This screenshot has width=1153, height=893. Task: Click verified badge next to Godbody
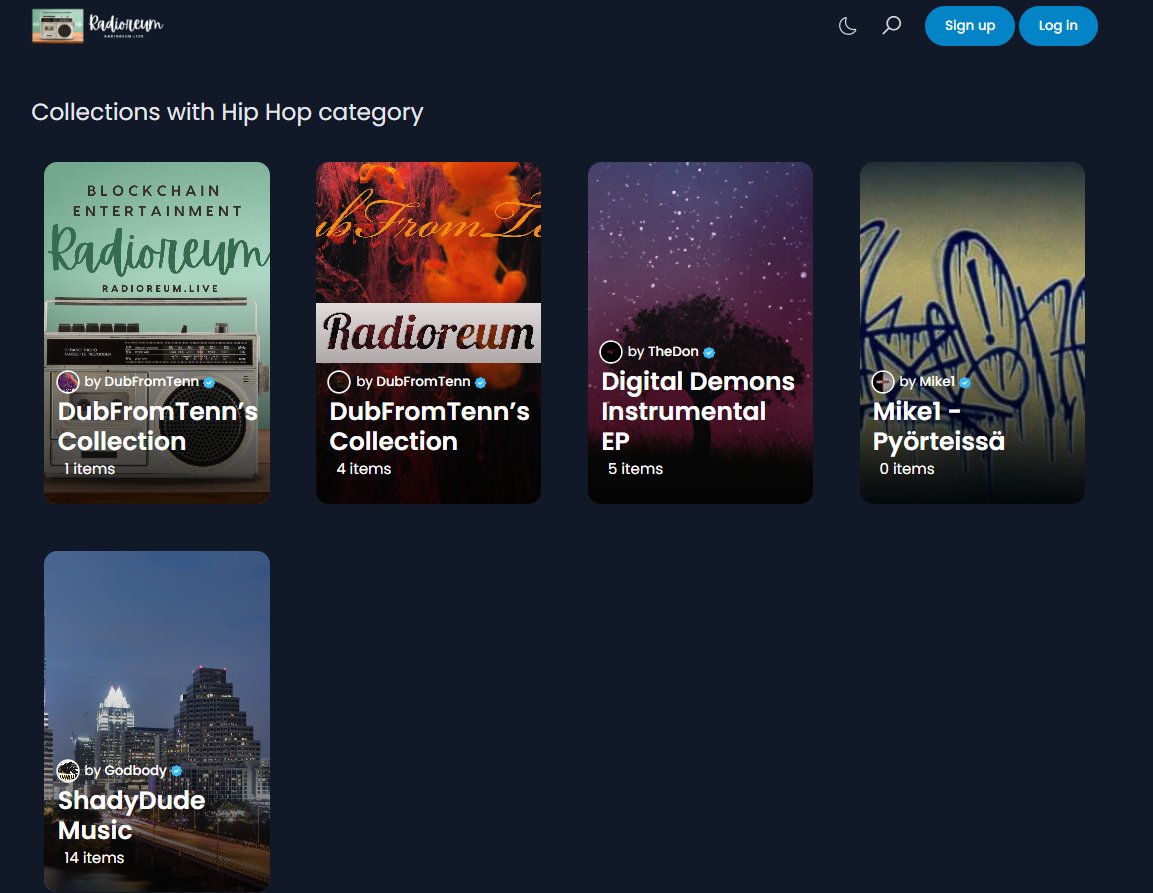[x=176, y=771]
